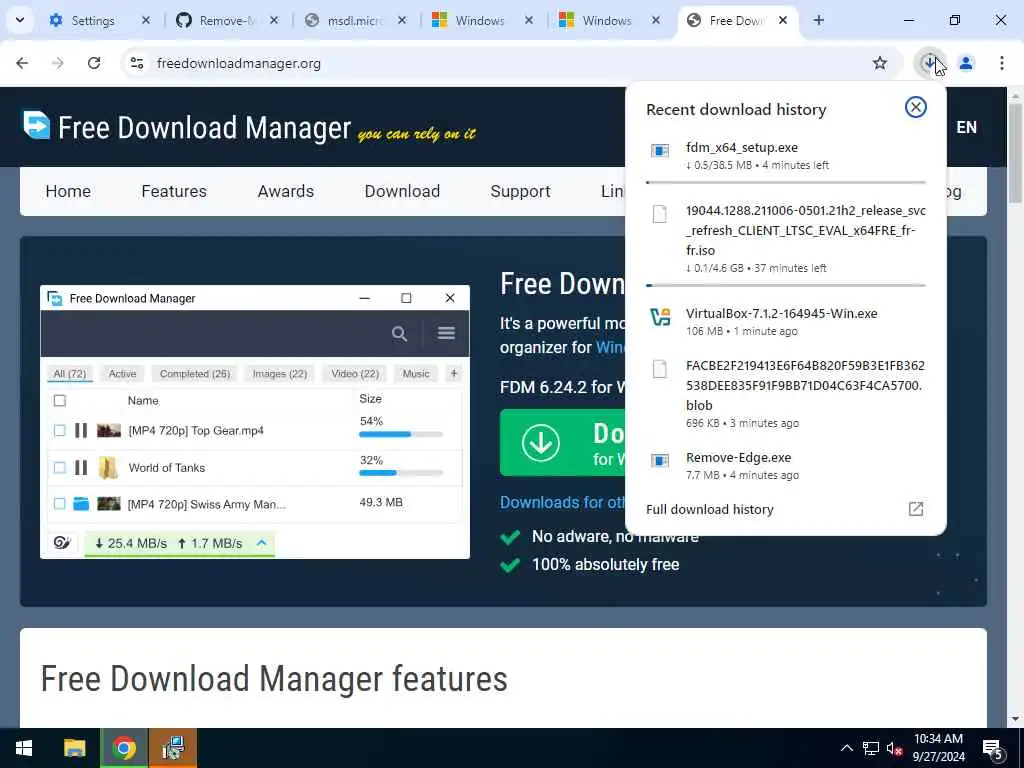Screen dimensions: 1024x768
Task: Click the browser back arrow
Action: point(22,63)
